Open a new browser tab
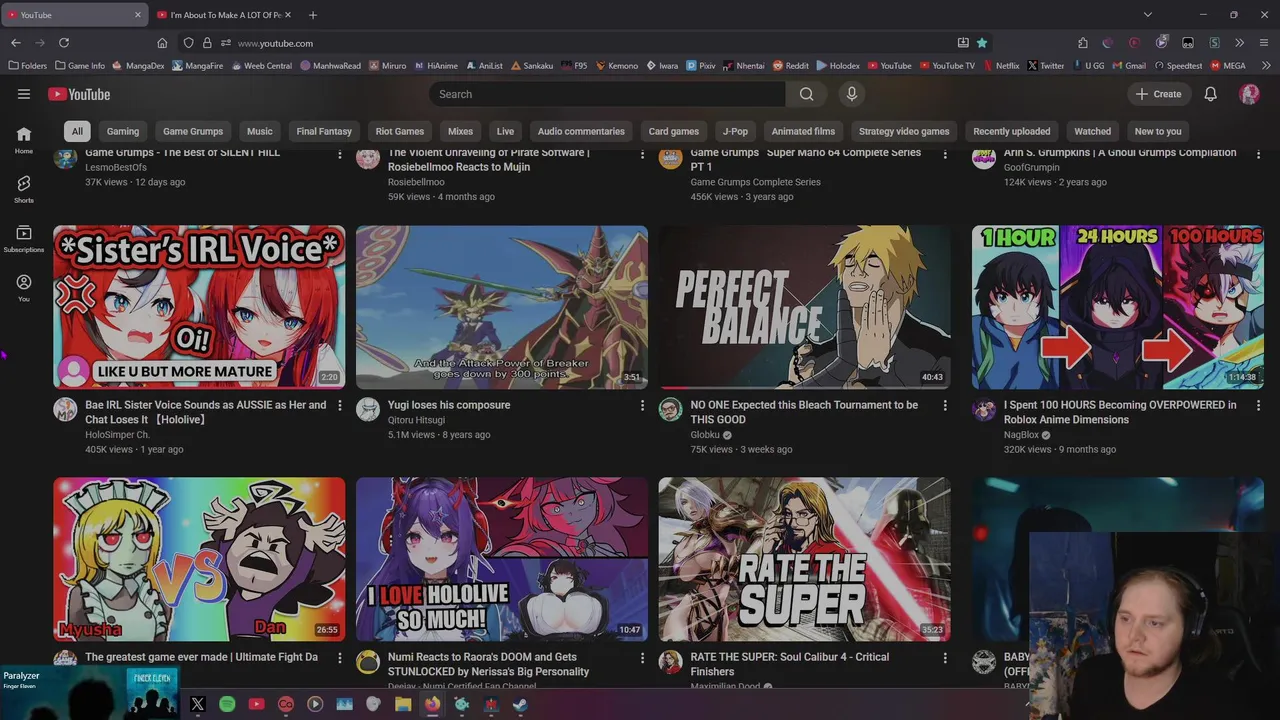 pos(313,15)
